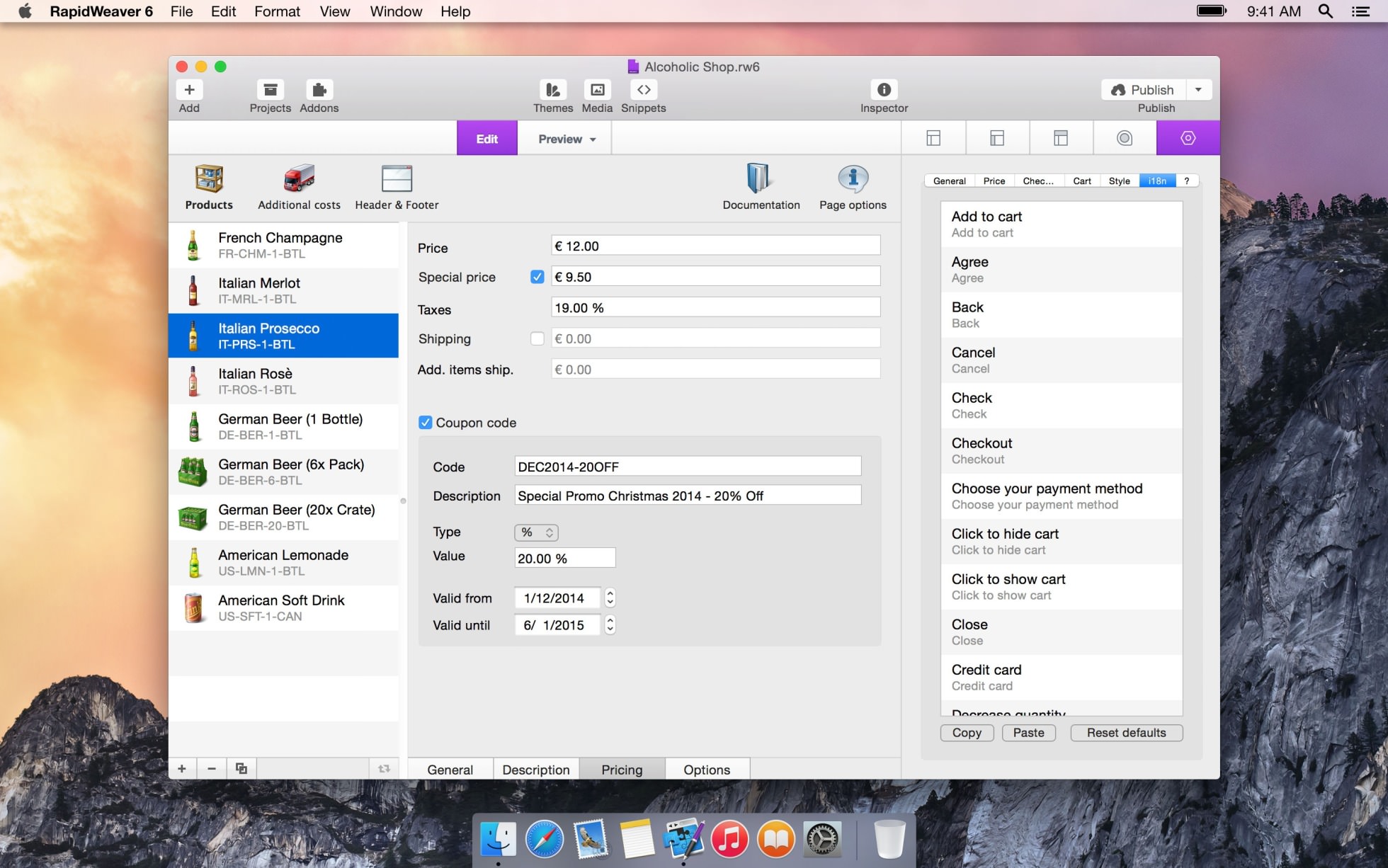This screenshot has width=1388, height=868.
Task: Select the first inspector layout icon
Action: 933,138
